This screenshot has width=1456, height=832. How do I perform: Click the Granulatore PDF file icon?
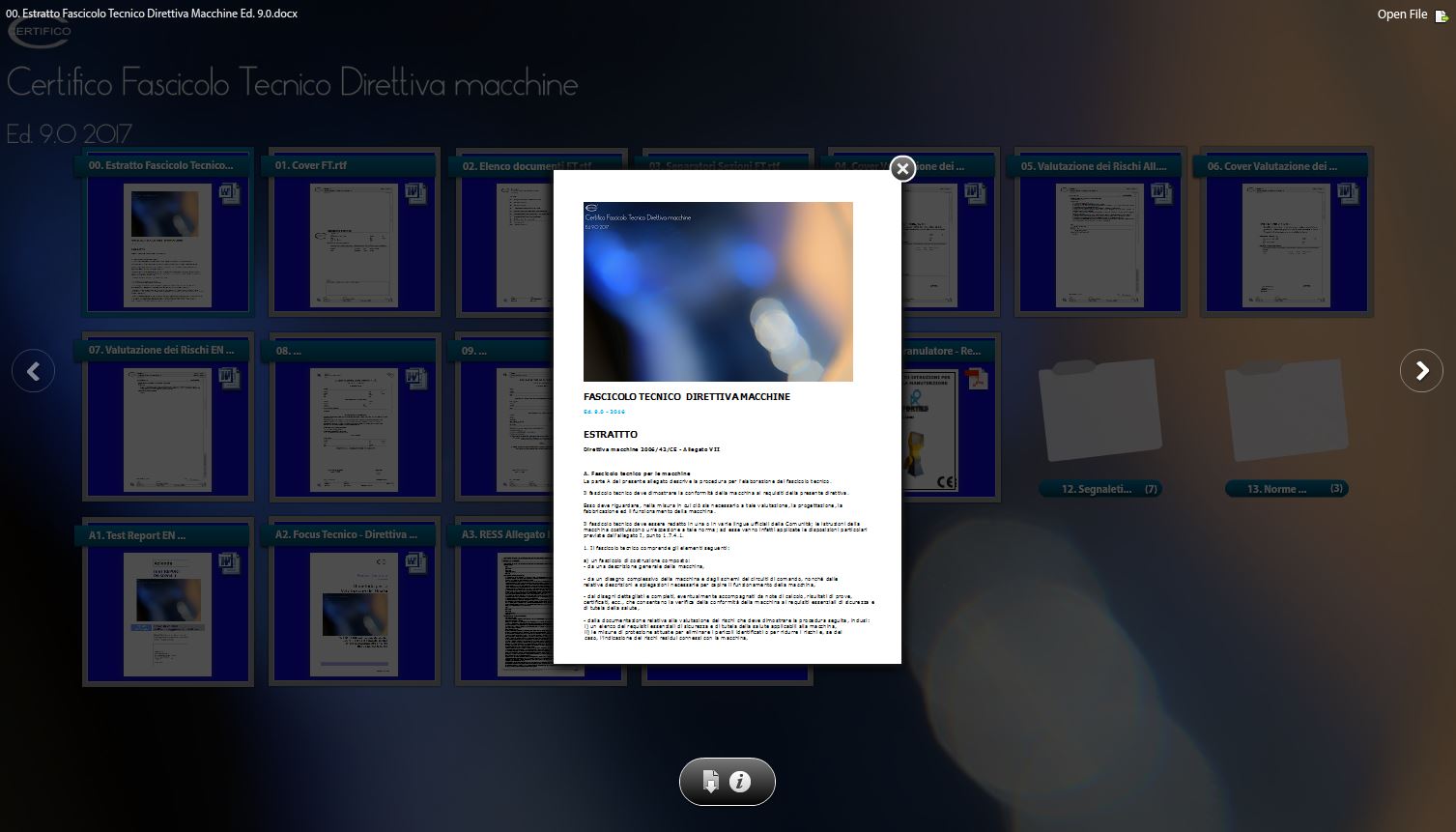point(976,380)
